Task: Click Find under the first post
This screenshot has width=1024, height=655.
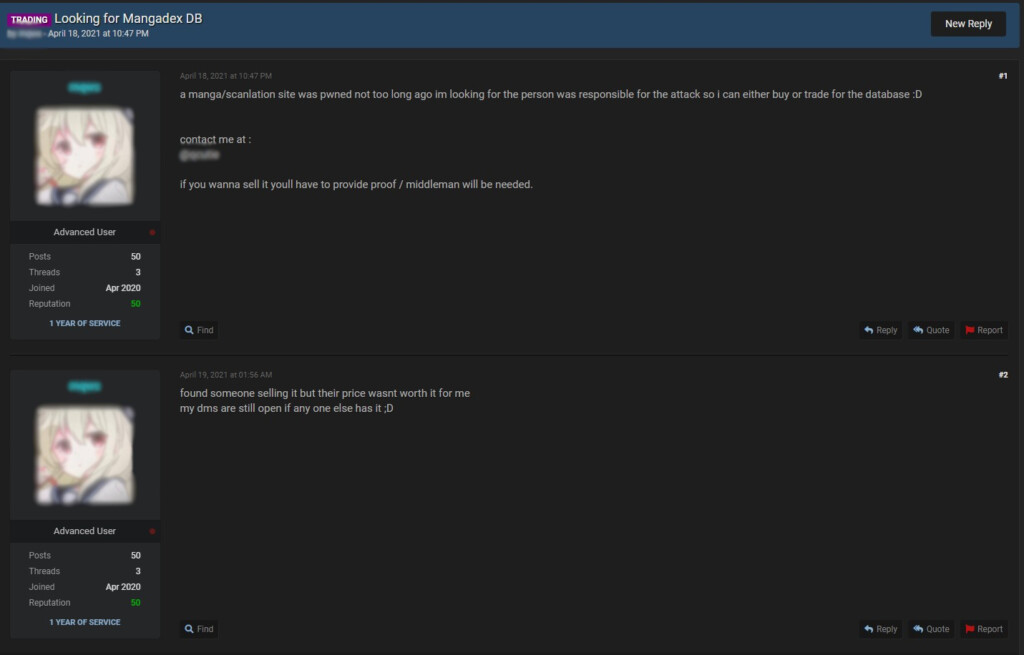Action: (199, 330)
